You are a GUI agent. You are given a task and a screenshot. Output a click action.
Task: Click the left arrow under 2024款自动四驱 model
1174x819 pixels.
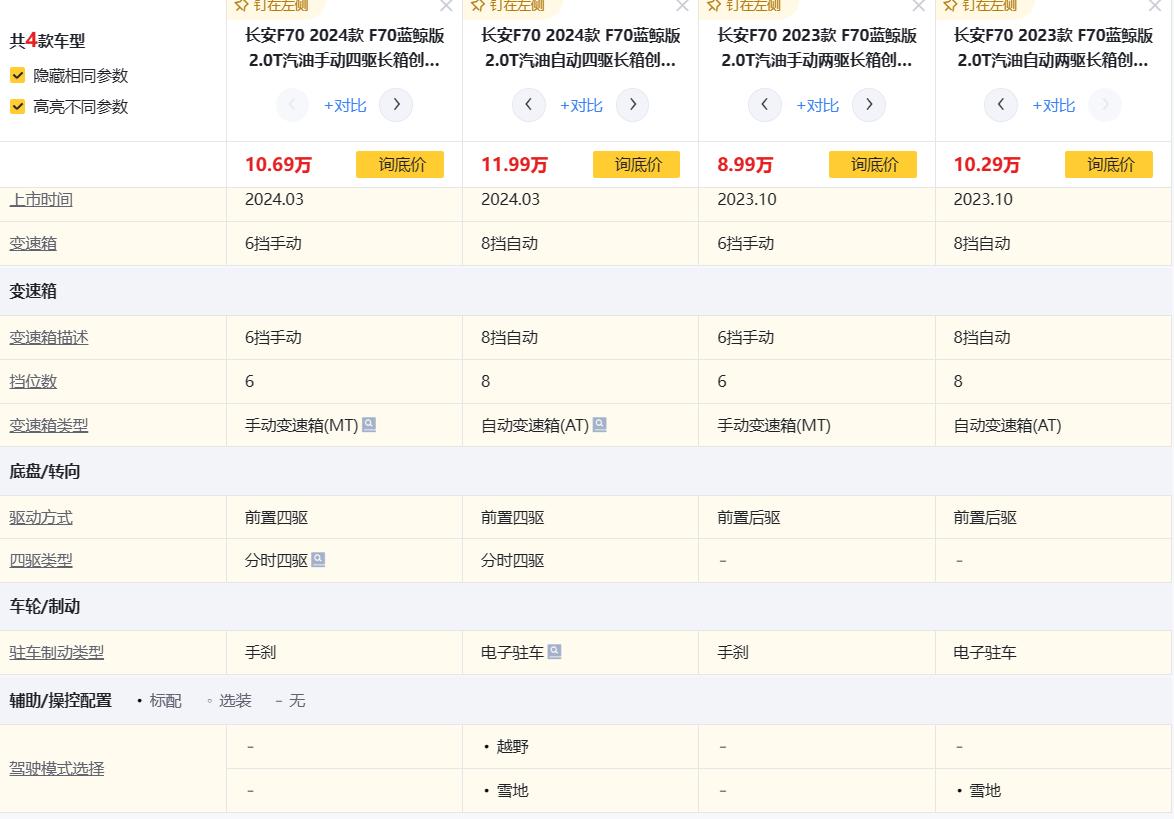click(529, 105)
